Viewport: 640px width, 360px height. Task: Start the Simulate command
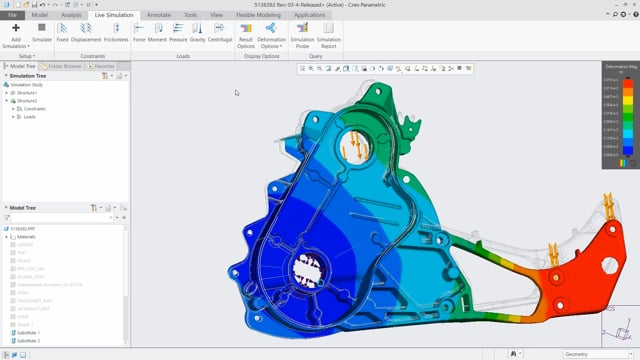click(x=42, y=32)
